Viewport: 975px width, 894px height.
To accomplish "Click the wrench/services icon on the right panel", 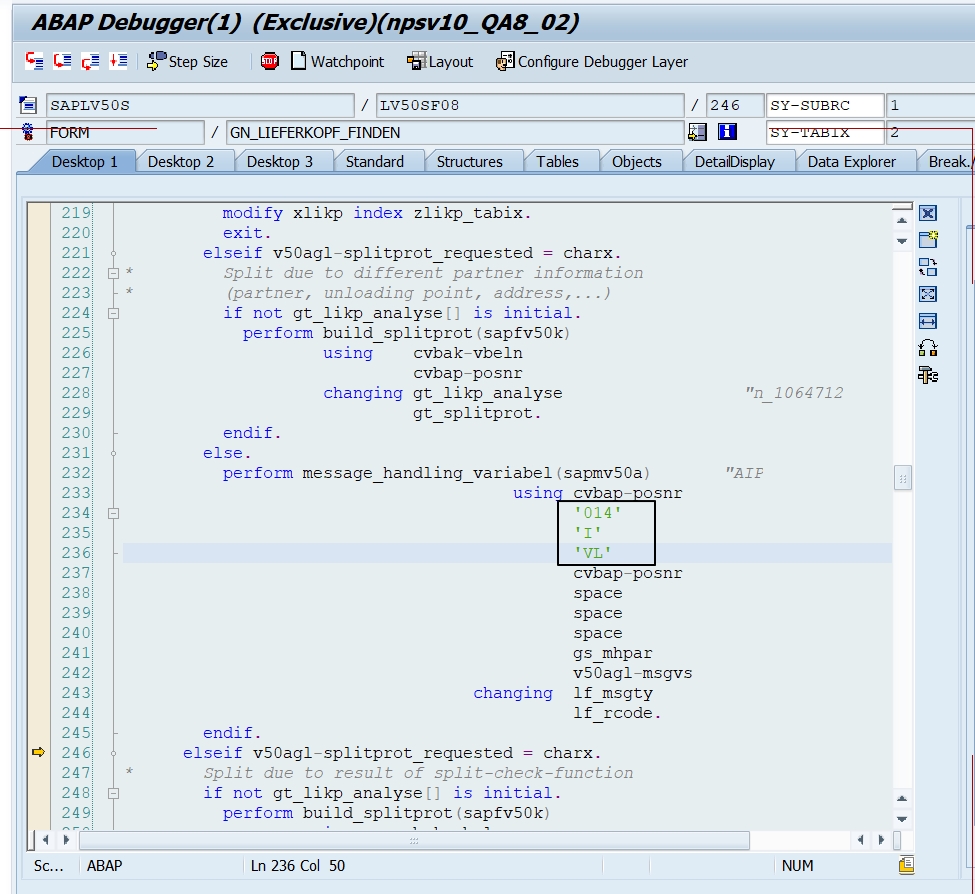I will coord(928,373).
